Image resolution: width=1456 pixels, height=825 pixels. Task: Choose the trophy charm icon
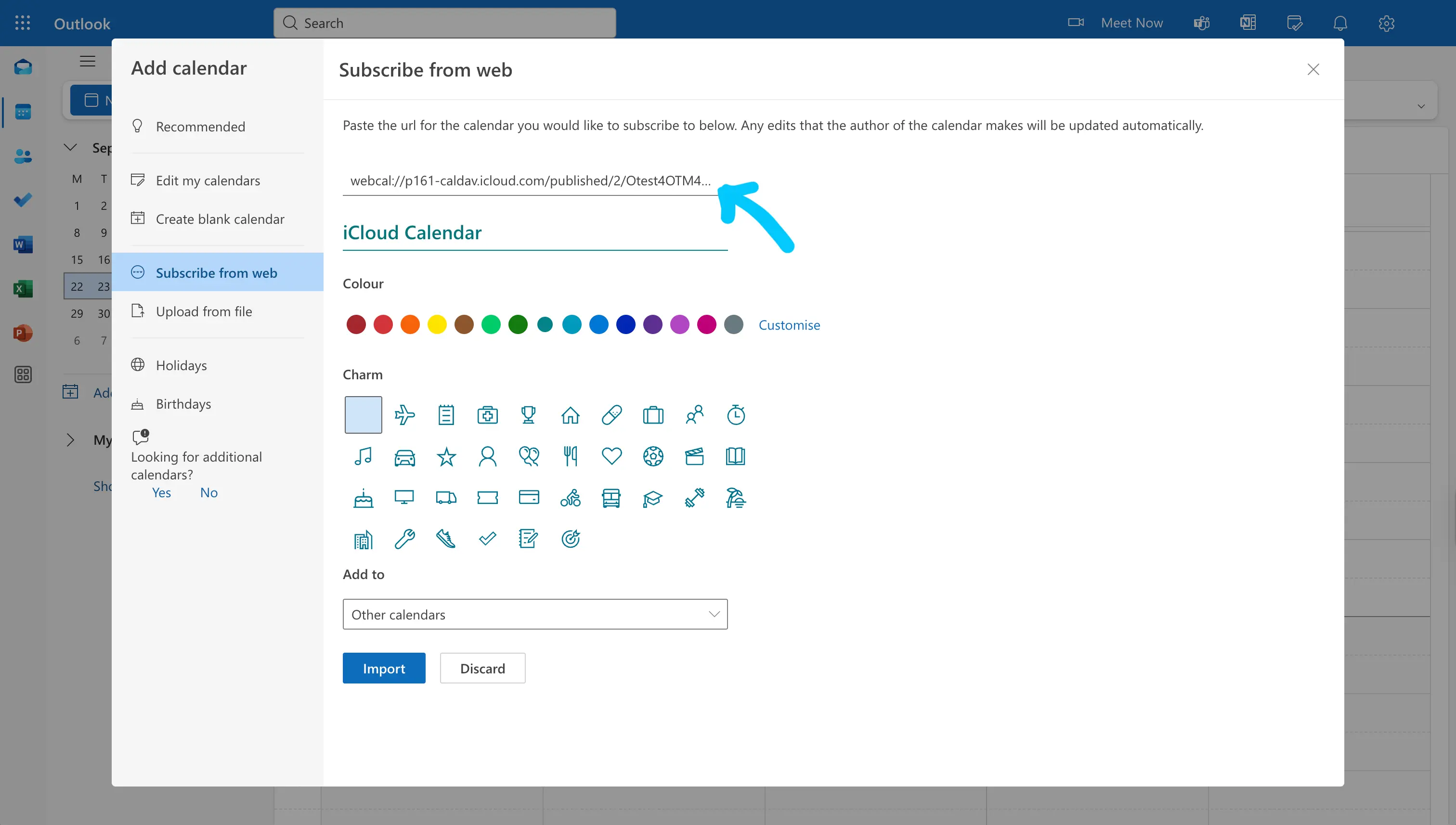528,415
